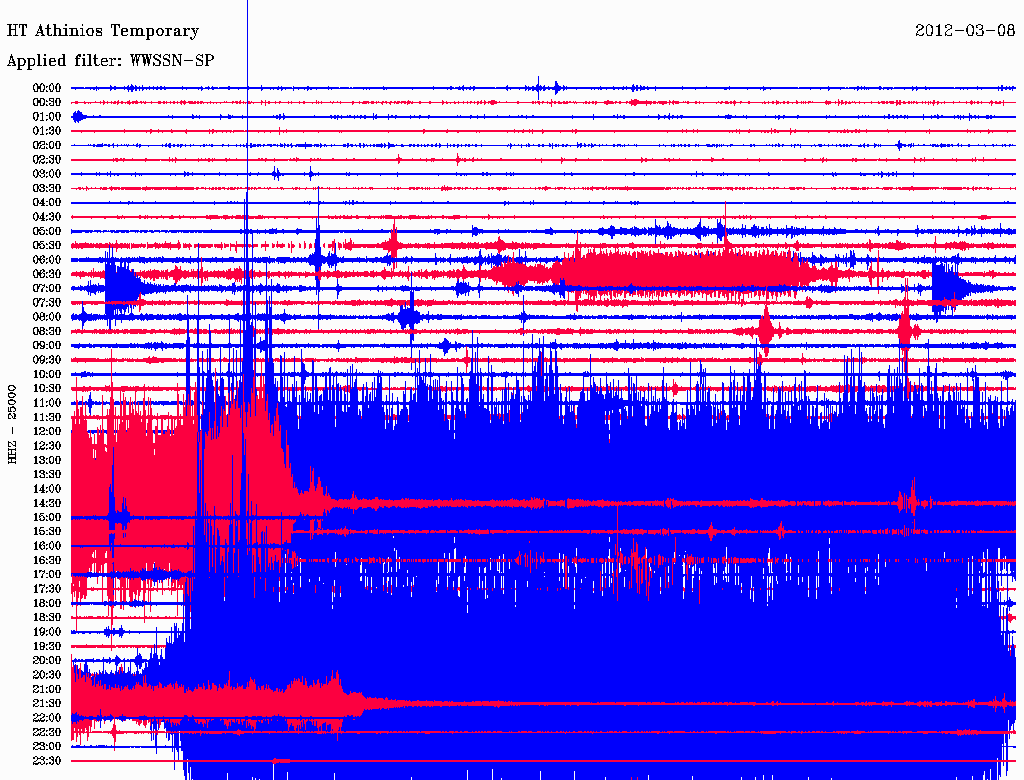Viewport: 1024px width, 780px height.
Task: Click the date '2012-03-08'
Action: [965, 31]
